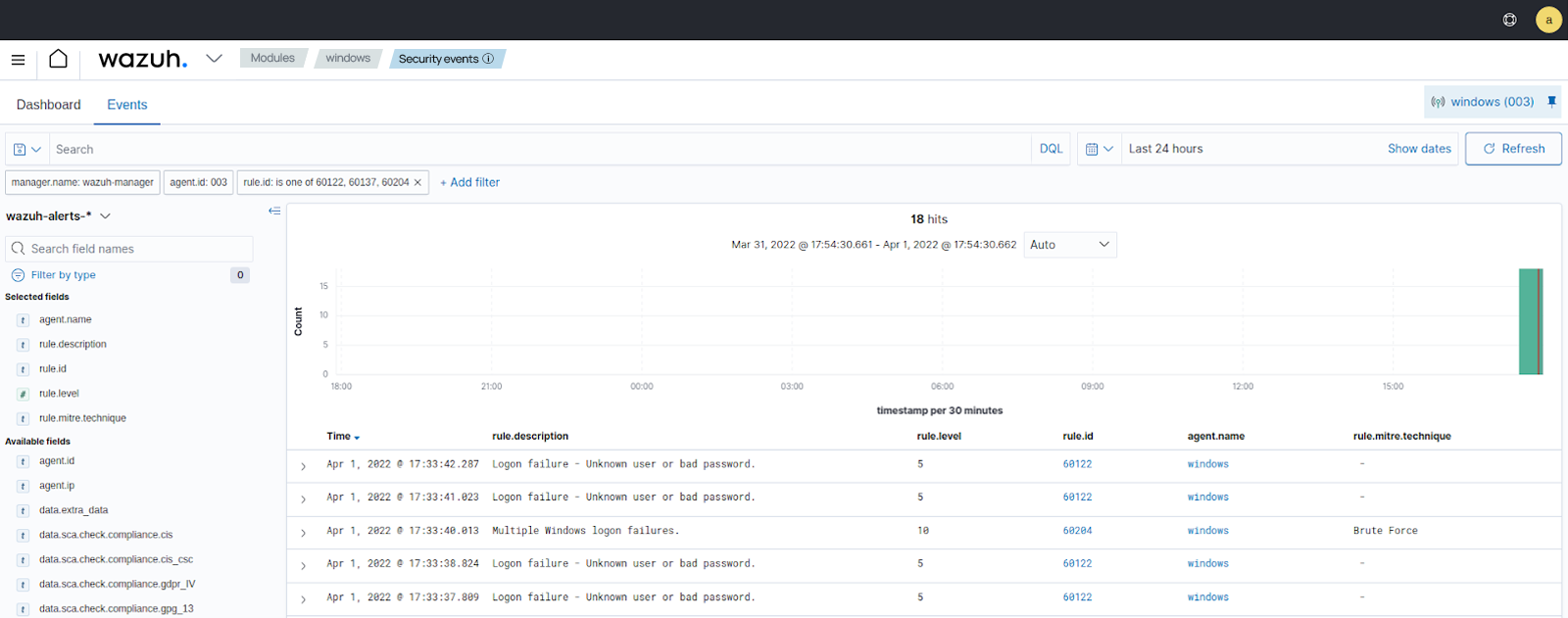
Task: Select rule.id selected field
Action: tap(53, 369)
